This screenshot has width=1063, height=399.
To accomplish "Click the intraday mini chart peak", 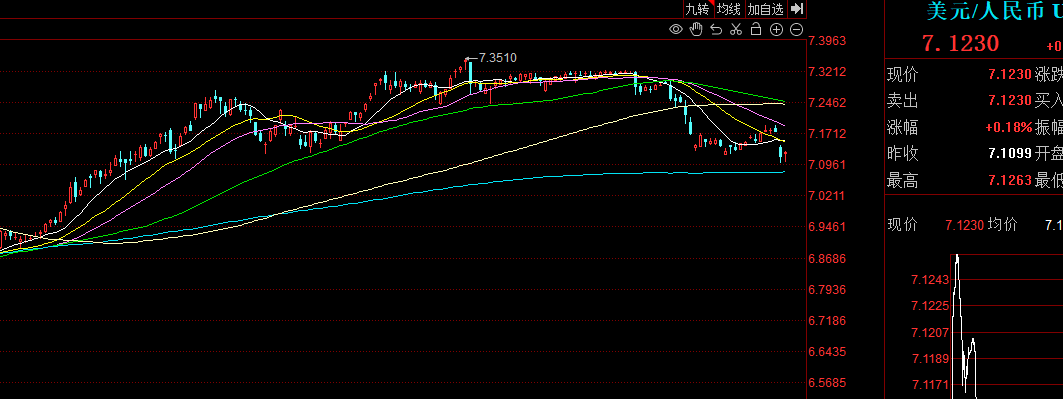I will click(957, 257).
